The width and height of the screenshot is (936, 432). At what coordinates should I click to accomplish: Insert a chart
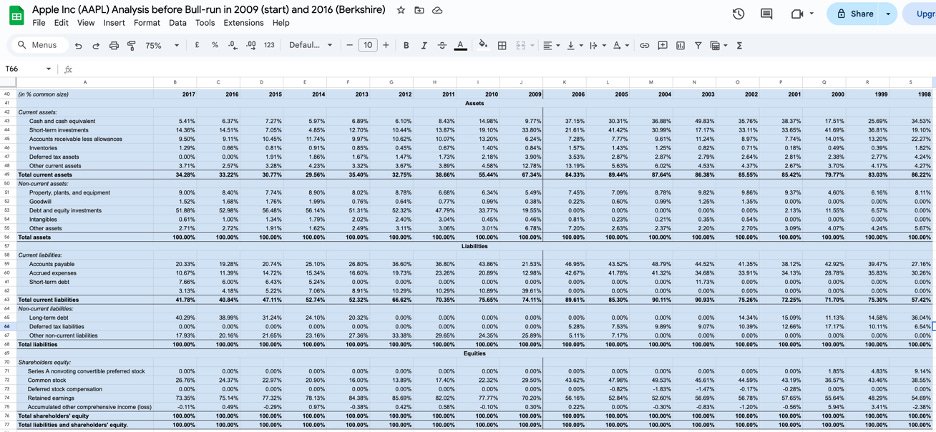click(x=681, y=45)
